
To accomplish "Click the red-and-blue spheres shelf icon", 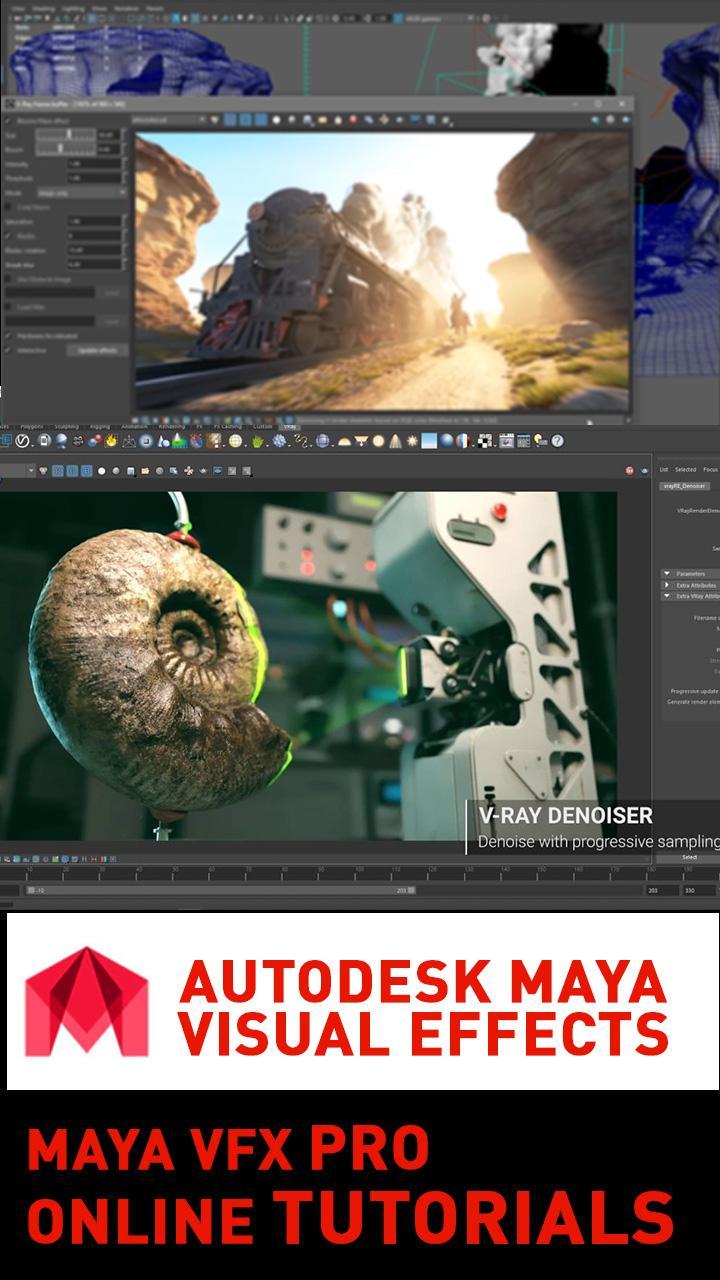I will coord(95,441).
